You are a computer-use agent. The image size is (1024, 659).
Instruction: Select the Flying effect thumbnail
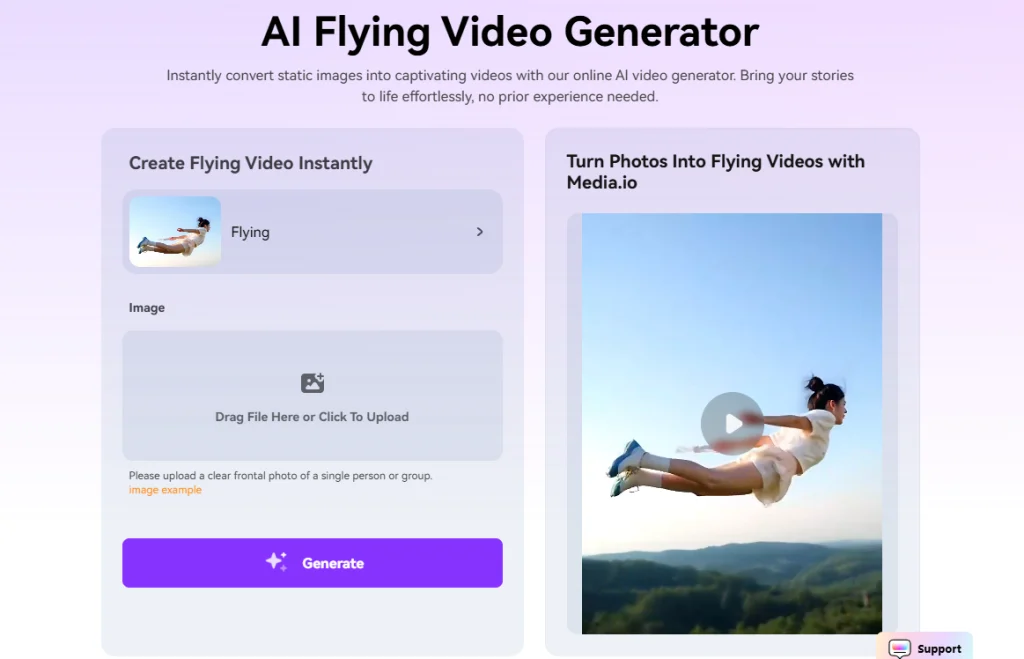pyautogui.click(x=175, y=231)
